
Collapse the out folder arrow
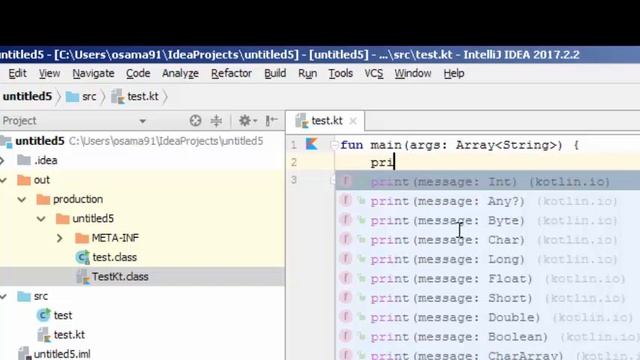click(x=3, y=180)
